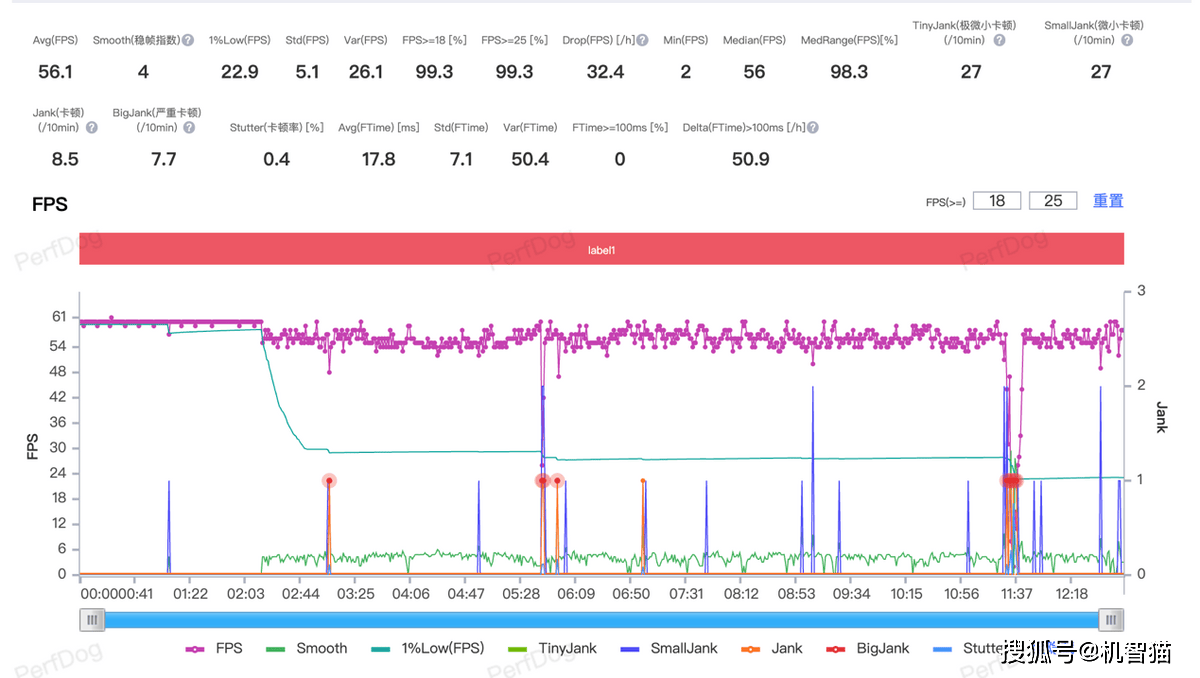Click the SmallJank(微小卡顿) question mark icon

(x=1127, y=41)
